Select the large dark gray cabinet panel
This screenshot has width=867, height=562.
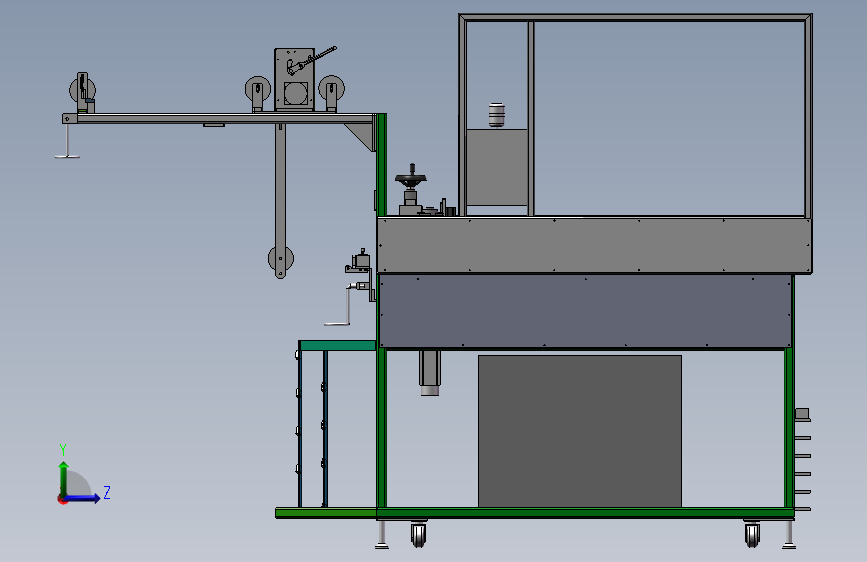(579, 431)
